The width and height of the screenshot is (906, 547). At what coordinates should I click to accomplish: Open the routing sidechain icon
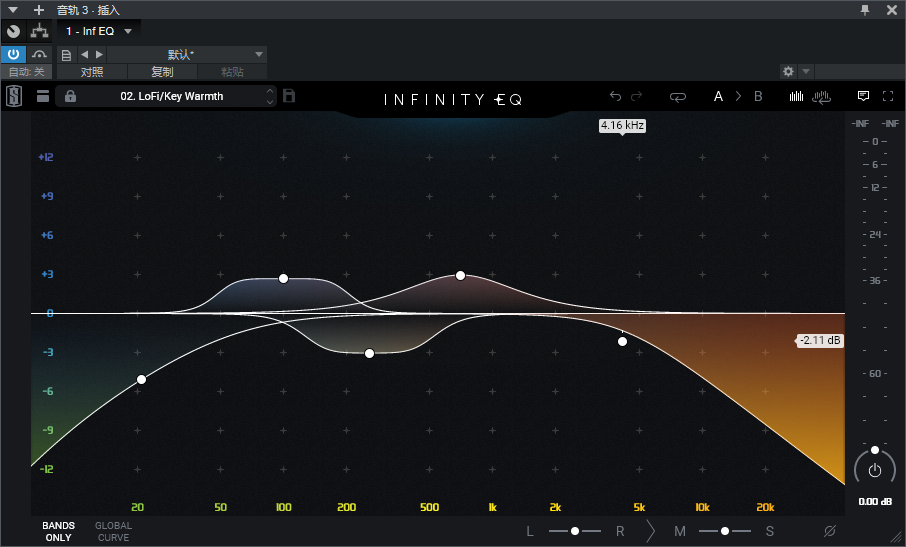point(39,31)
